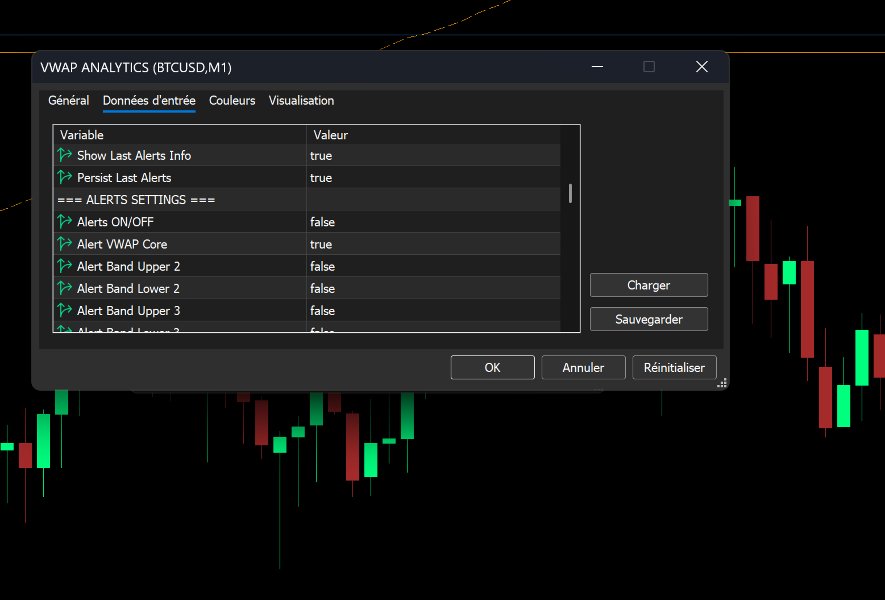885x600 pixels.
Task: Load a preset with Charger
Action: point(649,285)
